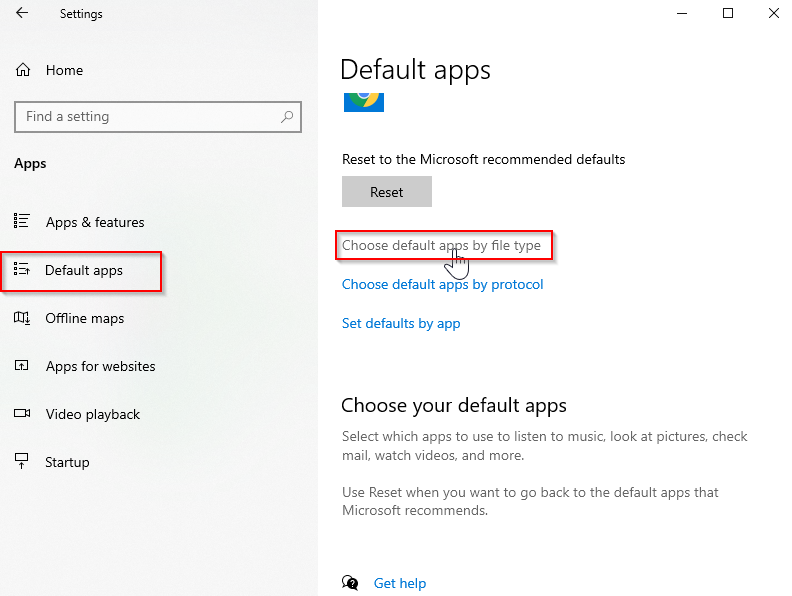Click the search magnifier icon
792x596 pixels.
[286, 117]
